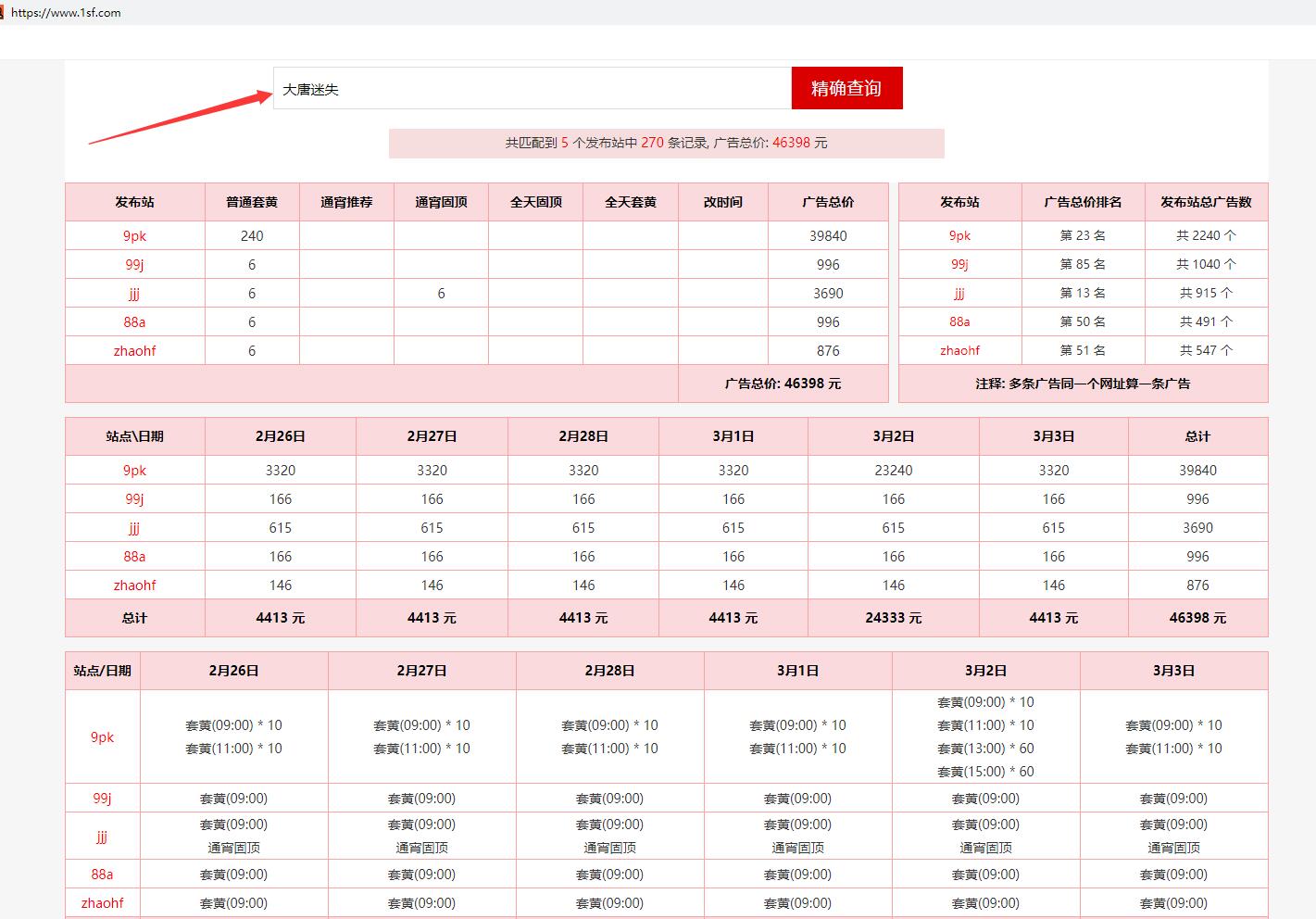Click the 套黄(15:00) * 60 entry for 9pk
1316x919 pixels.
[x=984, y=771]
